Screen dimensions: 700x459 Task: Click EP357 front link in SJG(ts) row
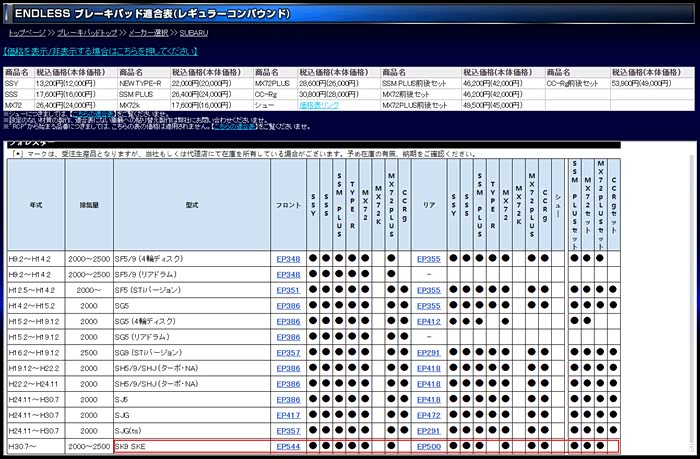(x=288, y=430)
